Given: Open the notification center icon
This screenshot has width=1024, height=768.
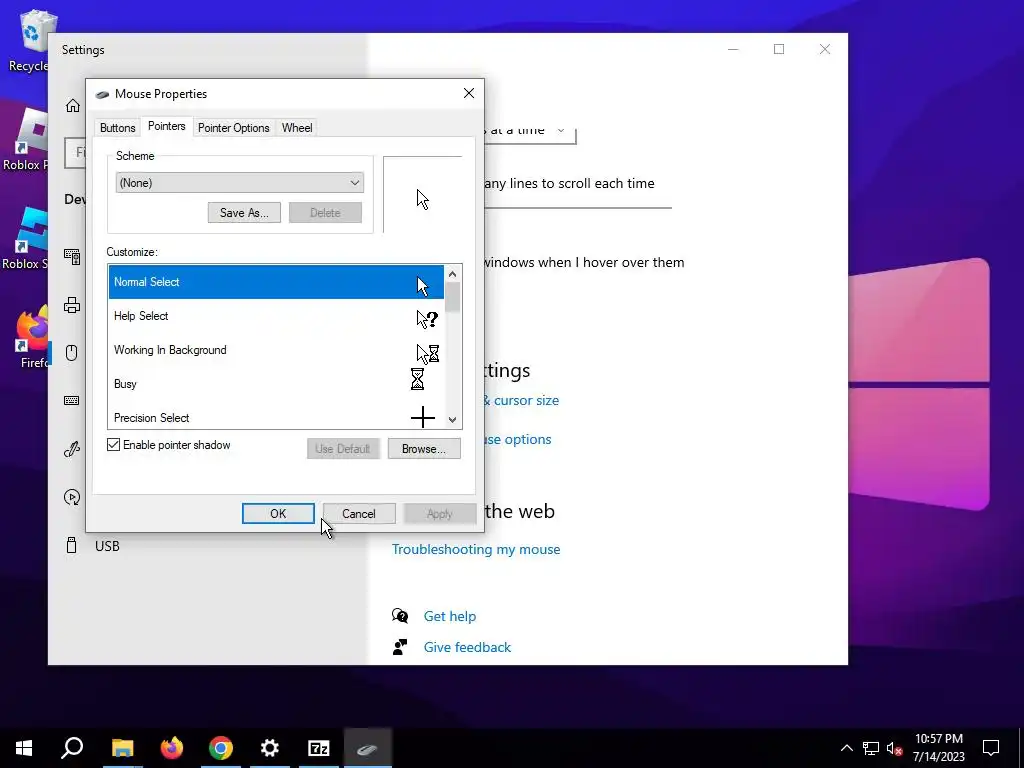Looking at the screenshot, I should [991, 748].
